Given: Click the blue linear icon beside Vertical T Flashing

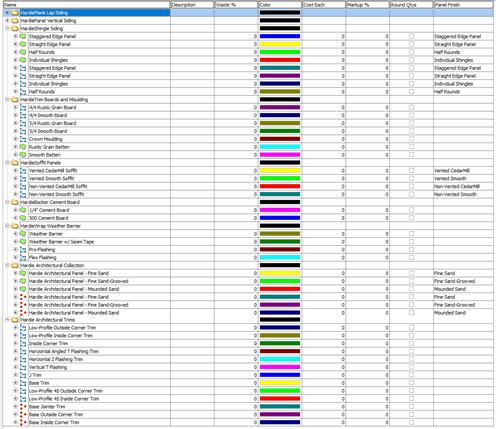Looking at the screenshot, I should pyautogui.click(x=23, y=367).
